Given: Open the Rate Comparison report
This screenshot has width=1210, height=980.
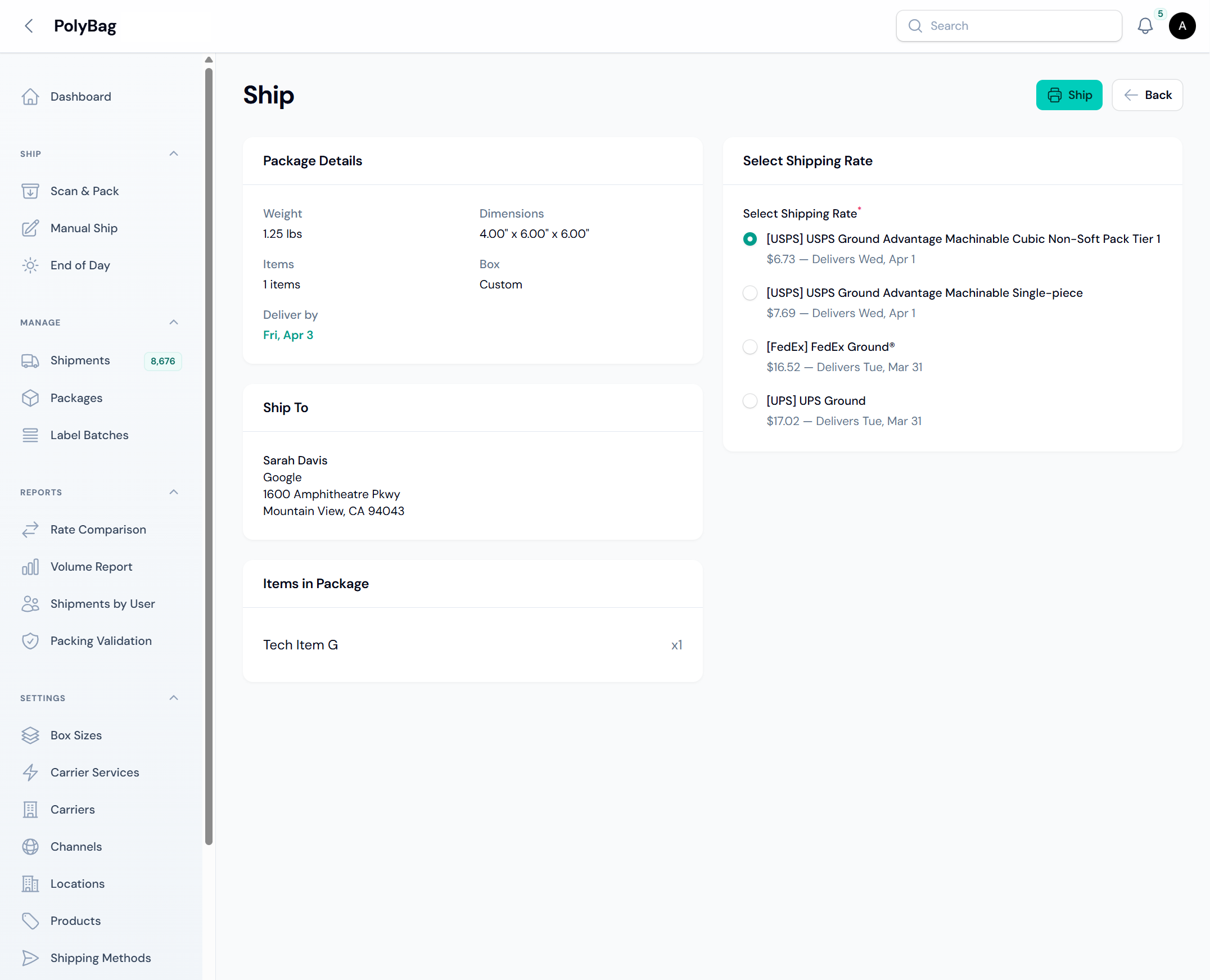Looking at the screenshot, I should click(x=98, y=530).
